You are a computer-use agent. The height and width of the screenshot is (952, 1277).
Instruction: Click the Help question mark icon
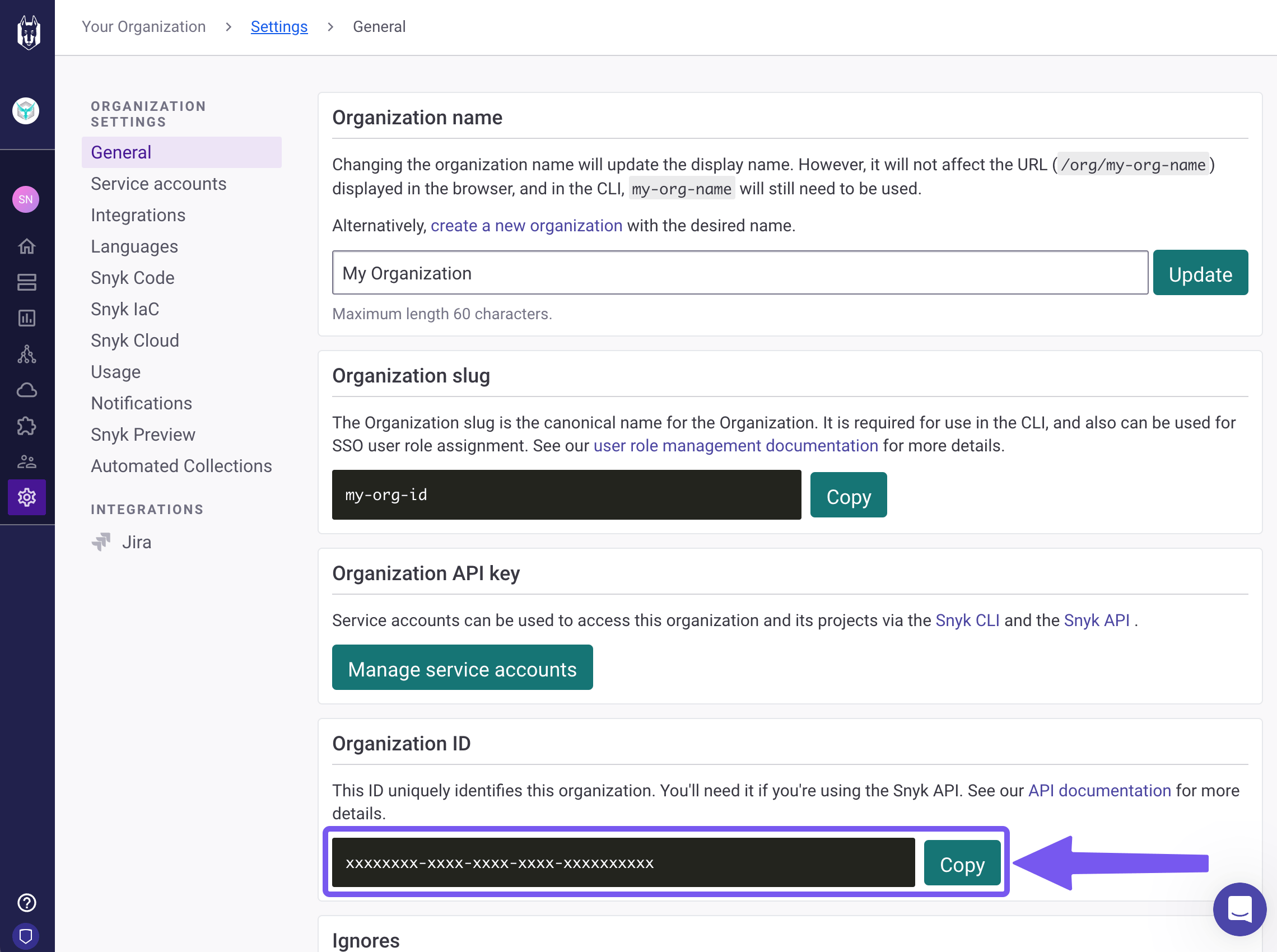coord(26,903)
